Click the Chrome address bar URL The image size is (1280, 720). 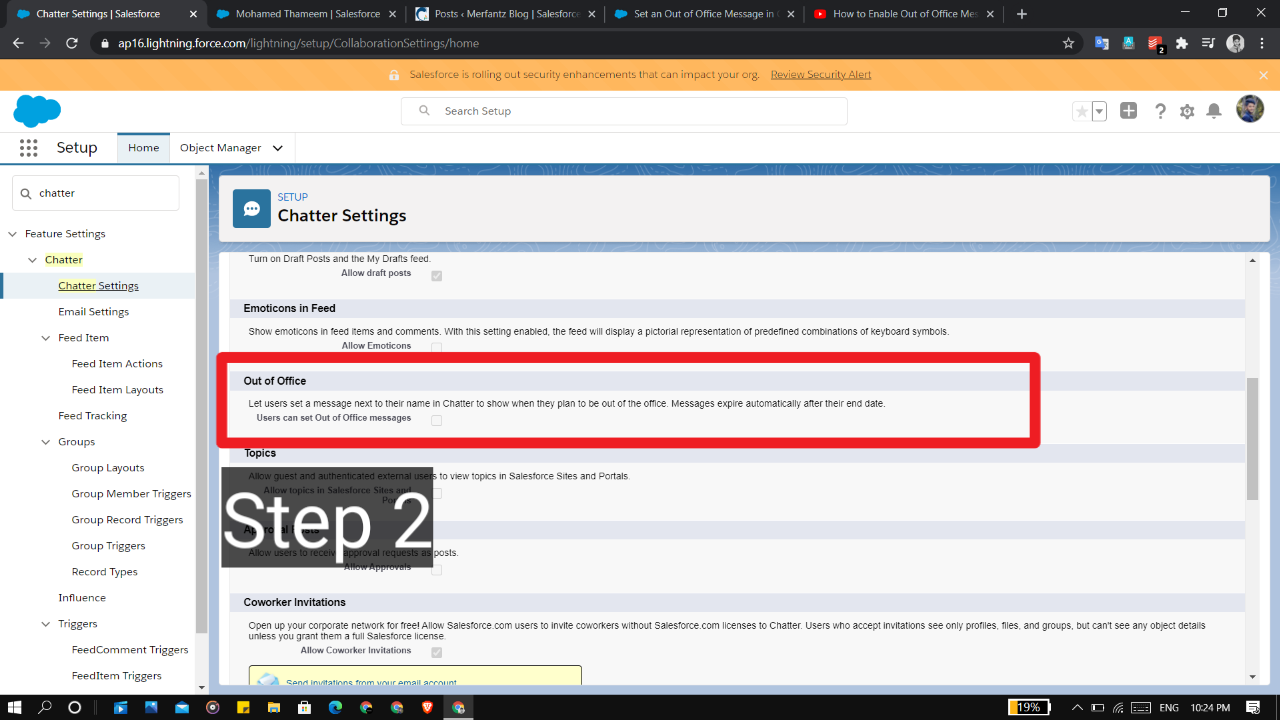[298, 44]
